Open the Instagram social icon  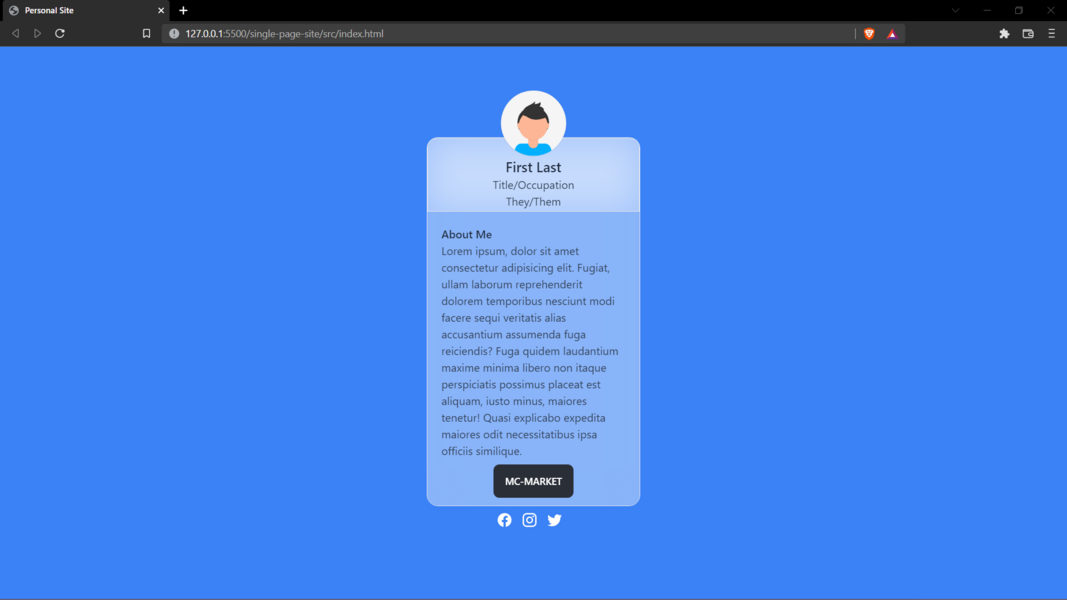pyautogui.click(x=529, y=520)
